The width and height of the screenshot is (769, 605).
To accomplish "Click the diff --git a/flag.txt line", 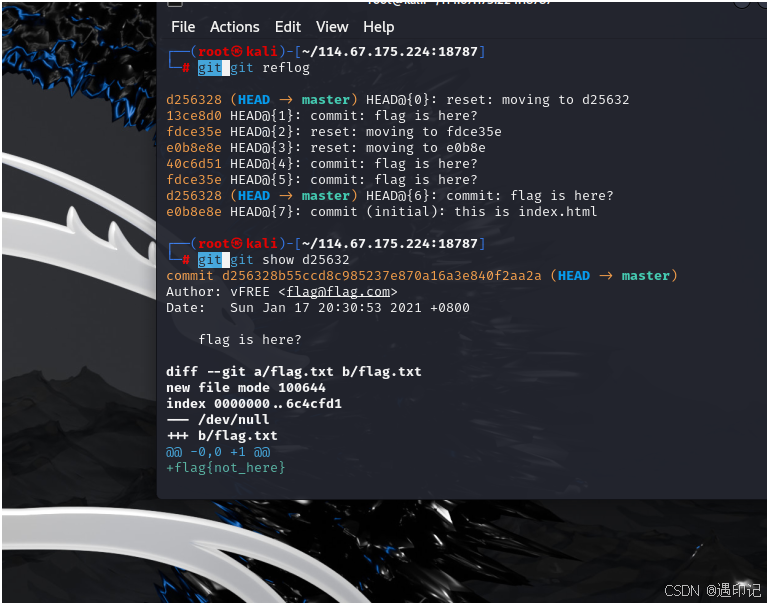I will [294, 372].
